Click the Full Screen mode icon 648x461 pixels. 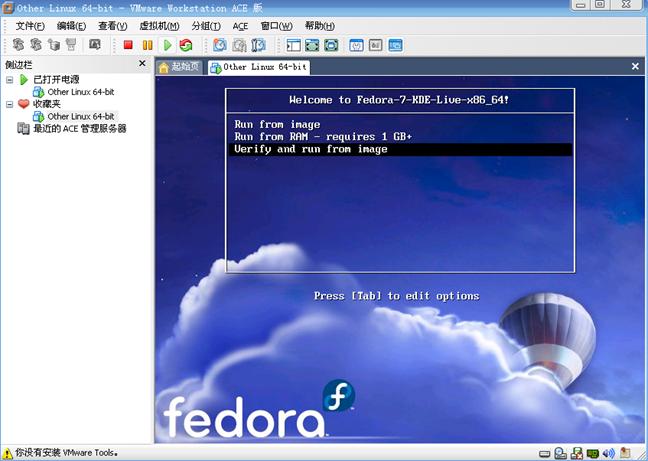tap(331, 45)
